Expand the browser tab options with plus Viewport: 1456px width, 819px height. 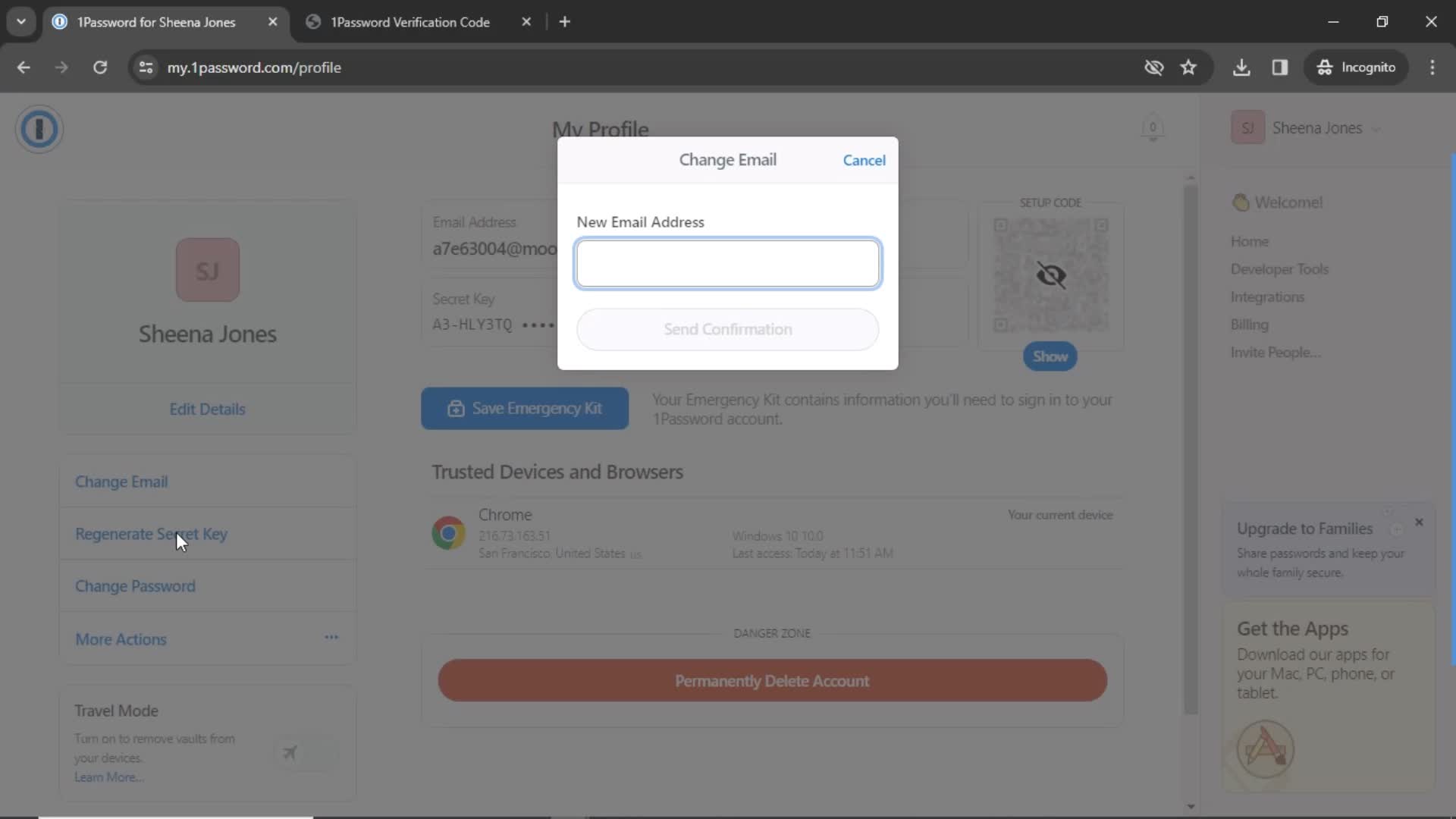tap(566, 21)
